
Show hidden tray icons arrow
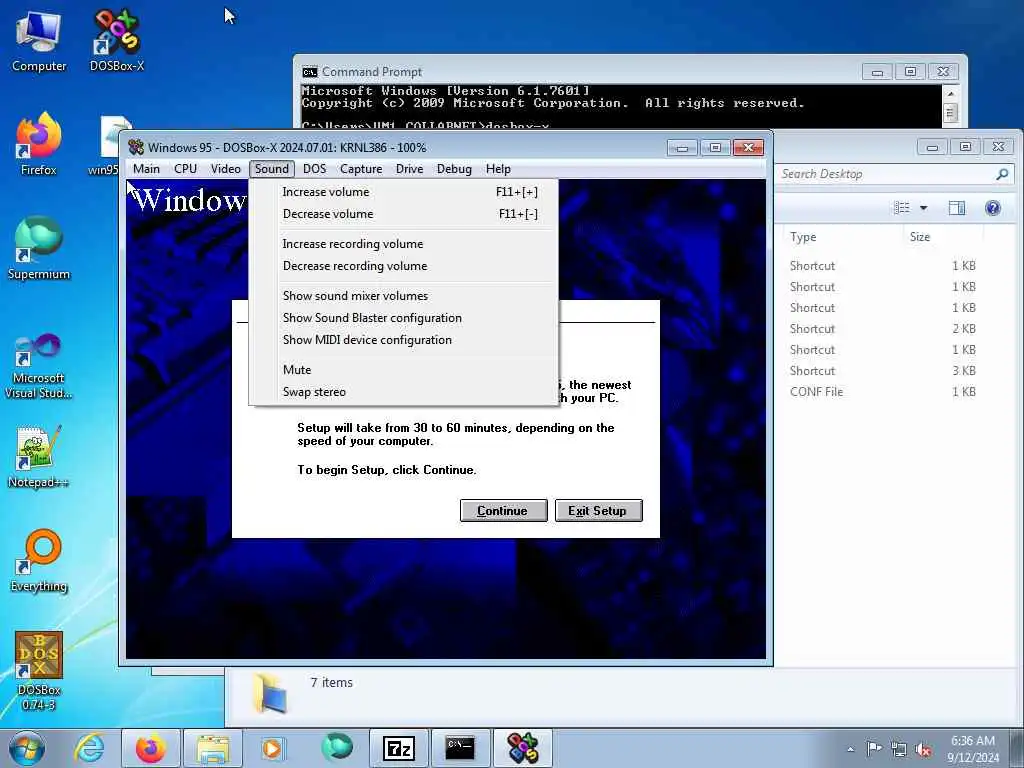pyautogui.click(x=850, y=749)
